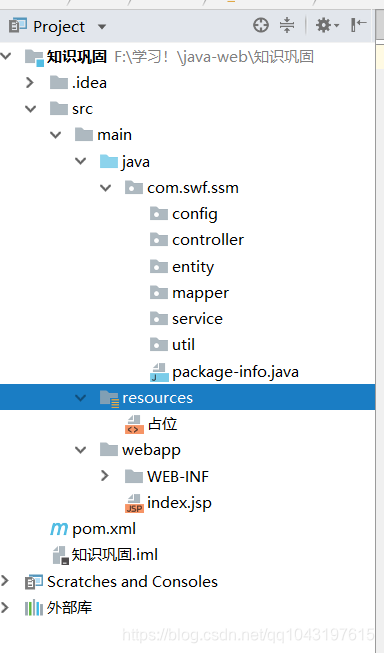The image size is (384, 653).
Task: Collapse the com.swf.ssm package chevron
Action: (x=105, y=188)
